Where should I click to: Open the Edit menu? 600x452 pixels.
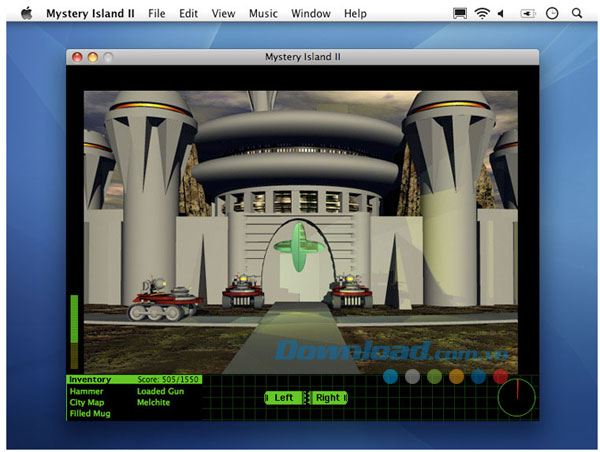click(188, 13)
